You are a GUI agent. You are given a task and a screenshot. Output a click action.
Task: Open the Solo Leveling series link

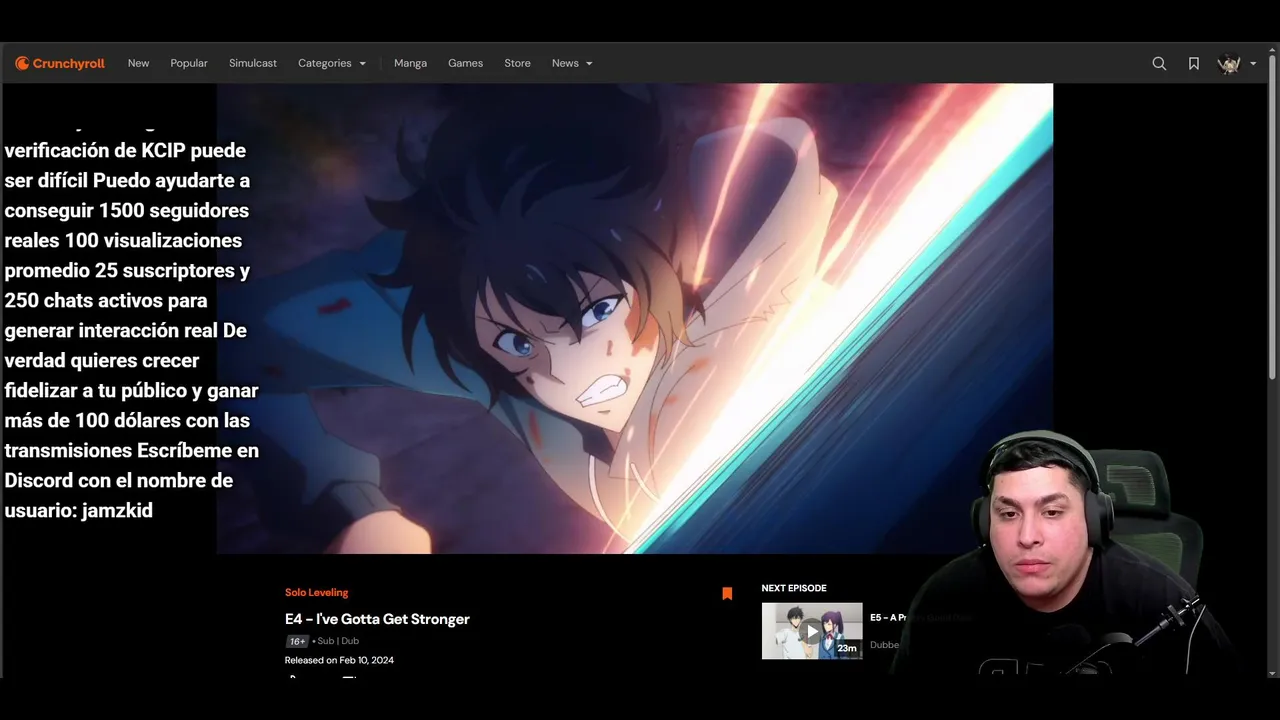[x=316, y=593]
